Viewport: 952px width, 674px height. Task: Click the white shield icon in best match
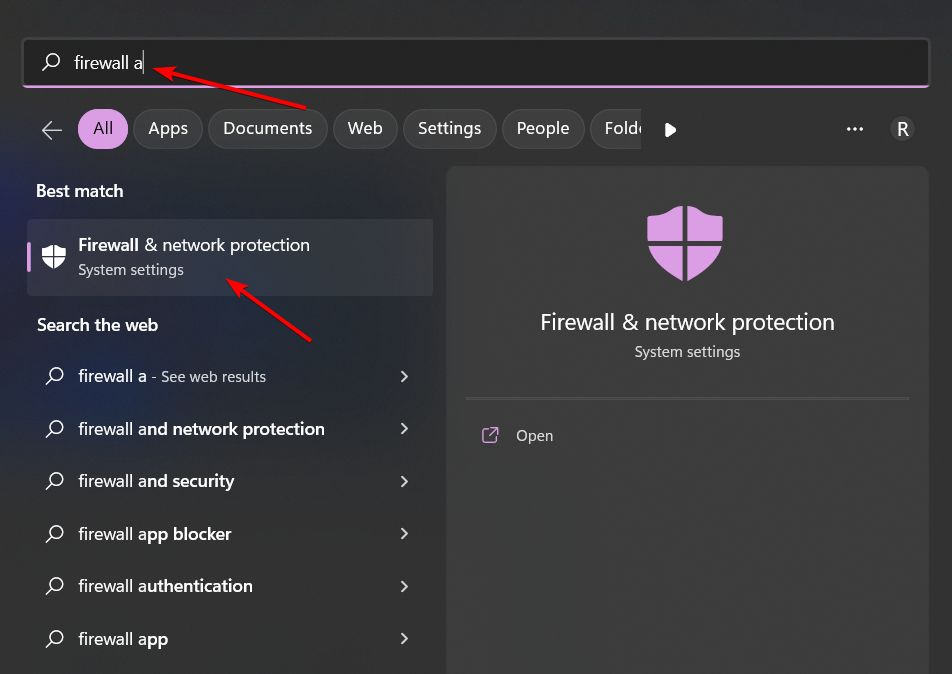(53, 257)
